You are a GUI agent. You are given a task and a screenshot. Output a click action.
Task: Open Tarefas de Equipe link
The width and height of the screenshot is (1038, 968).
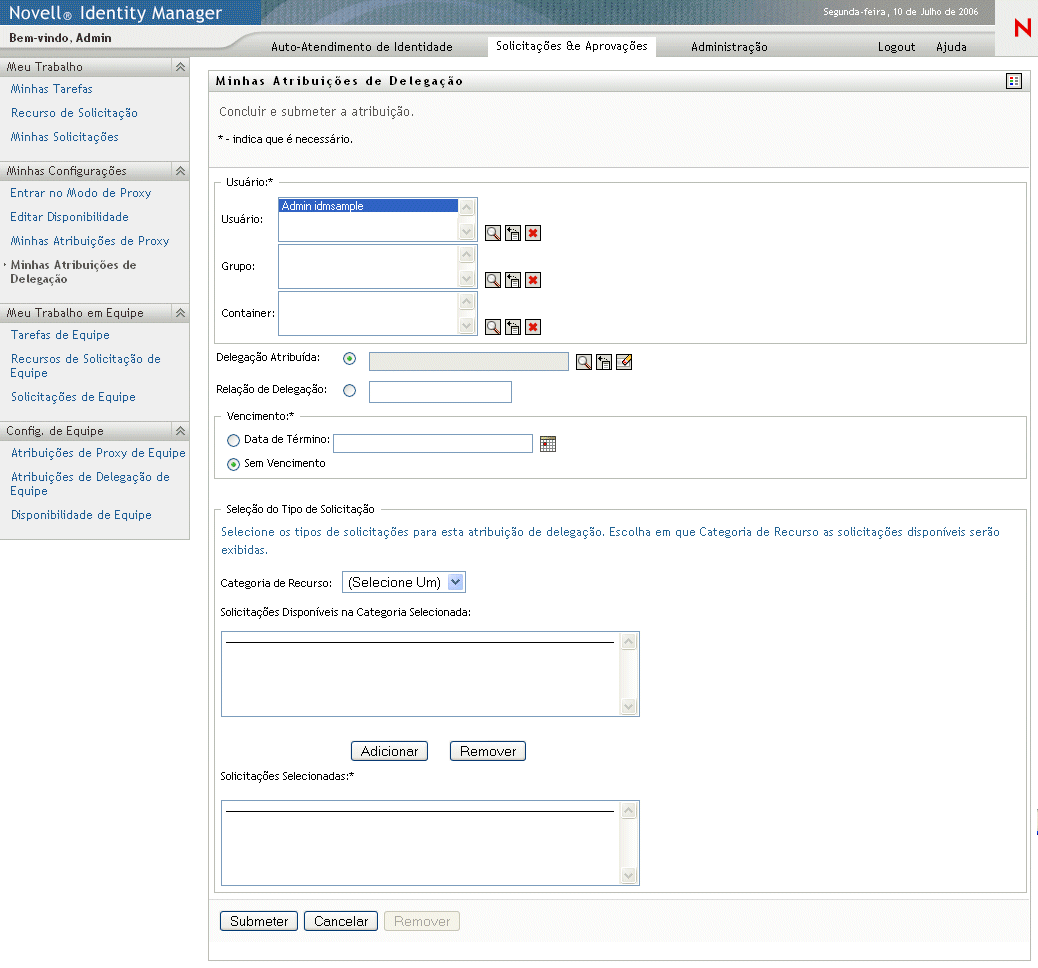[x=60, y=335]
